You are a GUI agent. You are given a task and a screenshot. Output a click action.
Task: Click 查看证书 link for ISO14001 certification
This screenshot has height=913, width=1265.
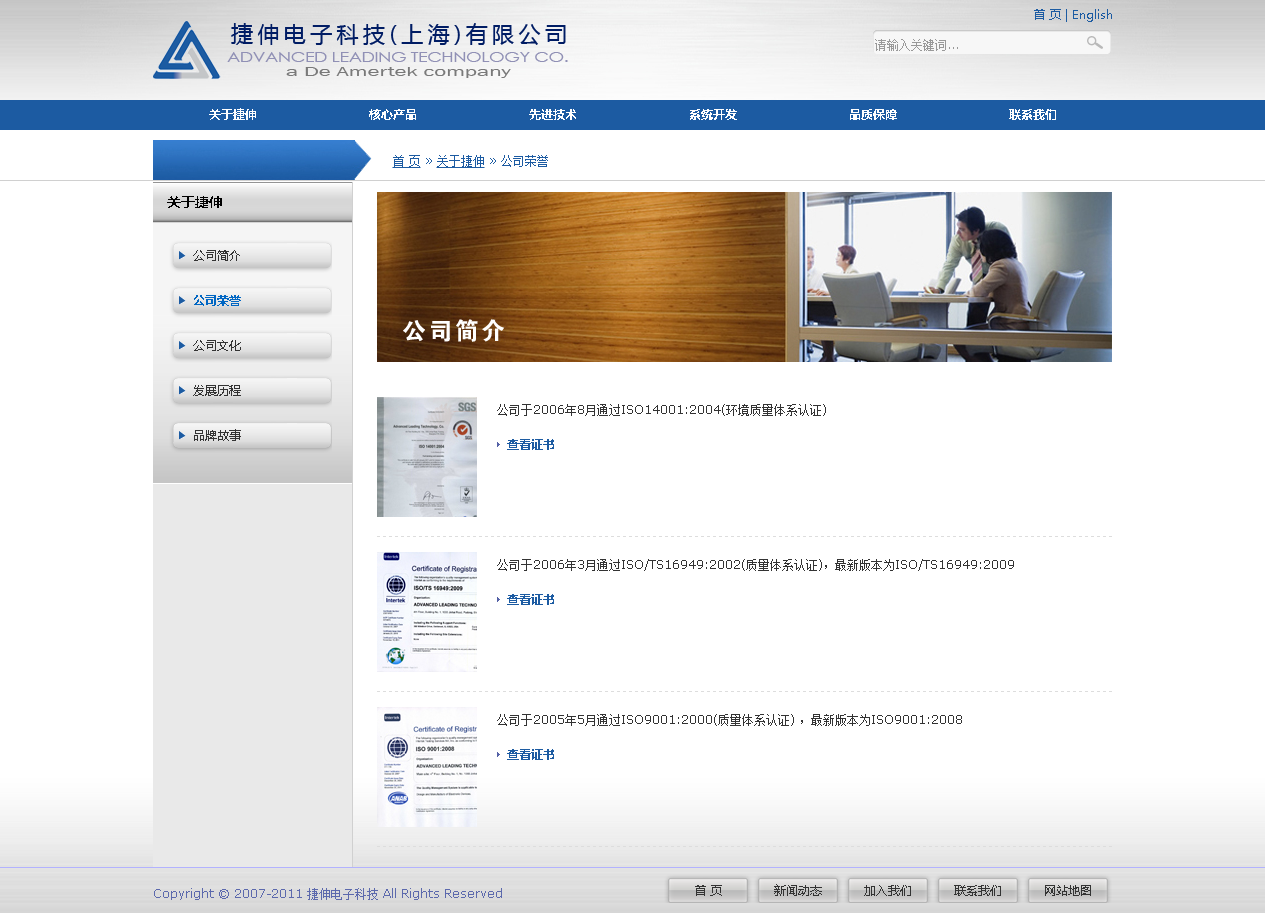coord(530,445)
